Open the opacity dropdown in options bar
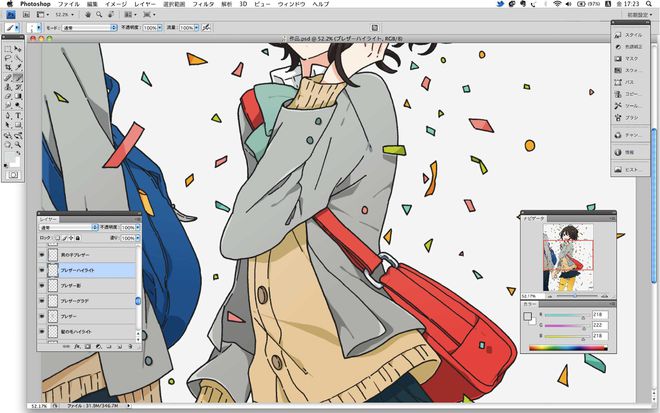Image resolution: width=660 pixels, height=413 pixels. coord(160,27)
